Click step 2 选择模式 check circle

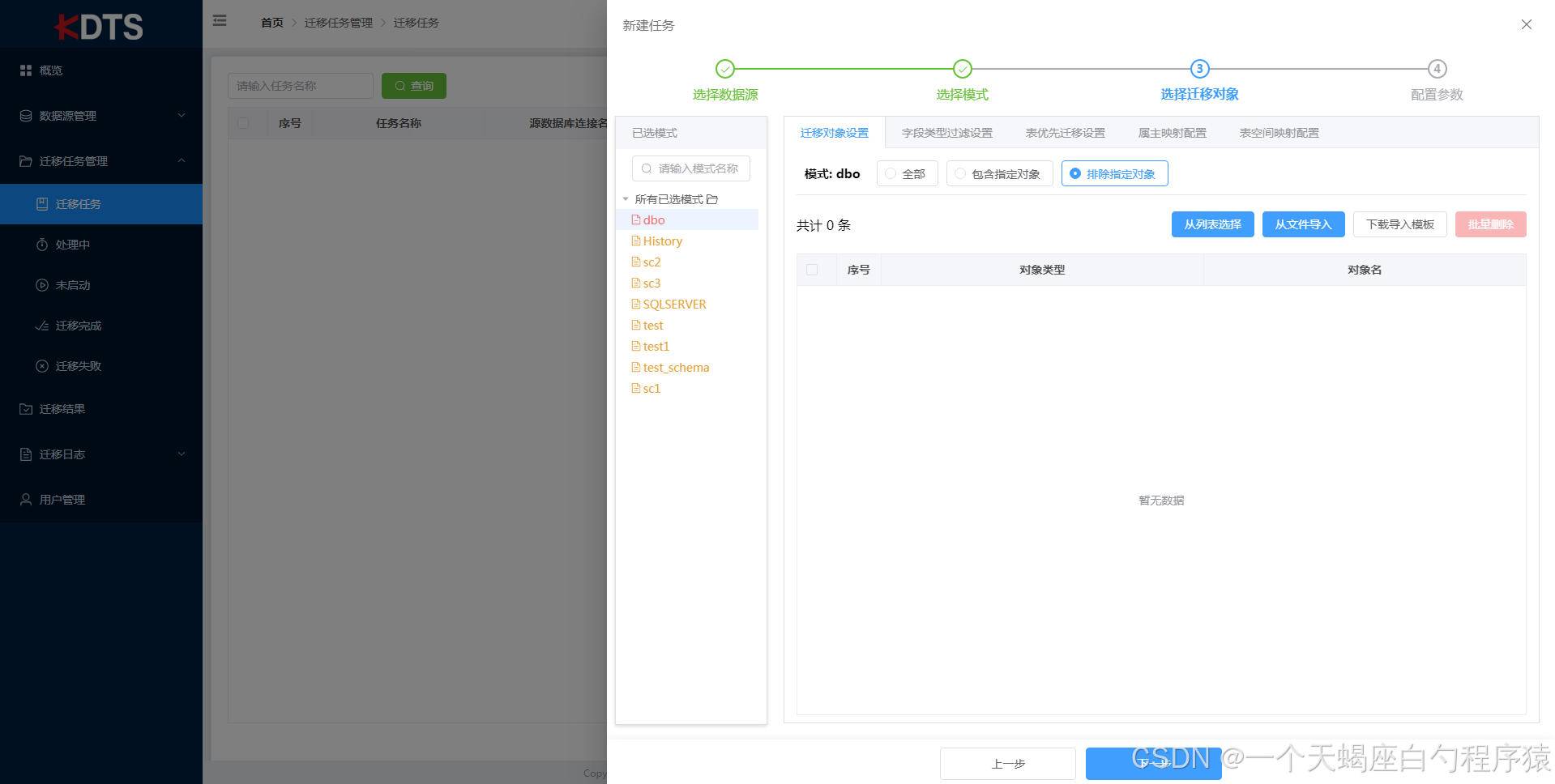pyautogui.click(x=963, y=69)
